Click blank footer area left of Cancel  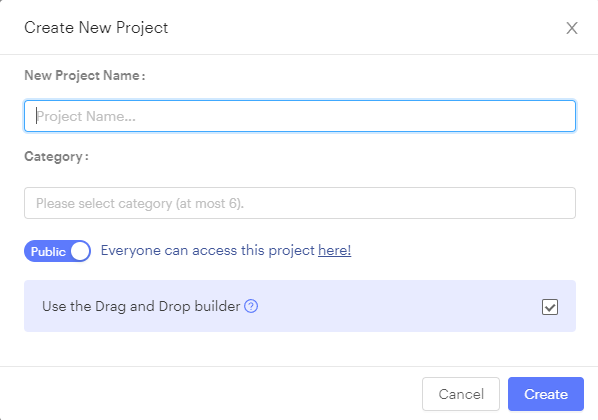pyautogui.click(x=210, y=394)
